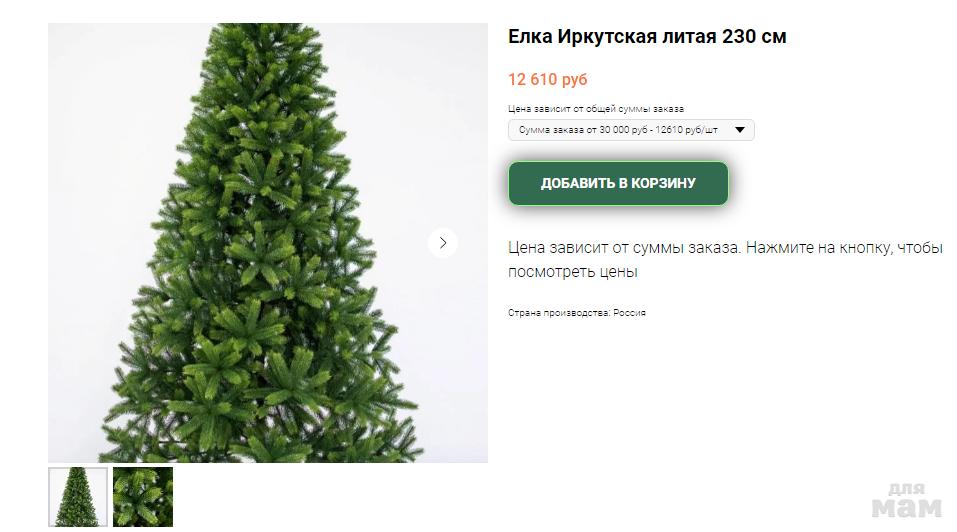
Task: Add the Irkutsk tree to cart
Action: coord(618,183)
